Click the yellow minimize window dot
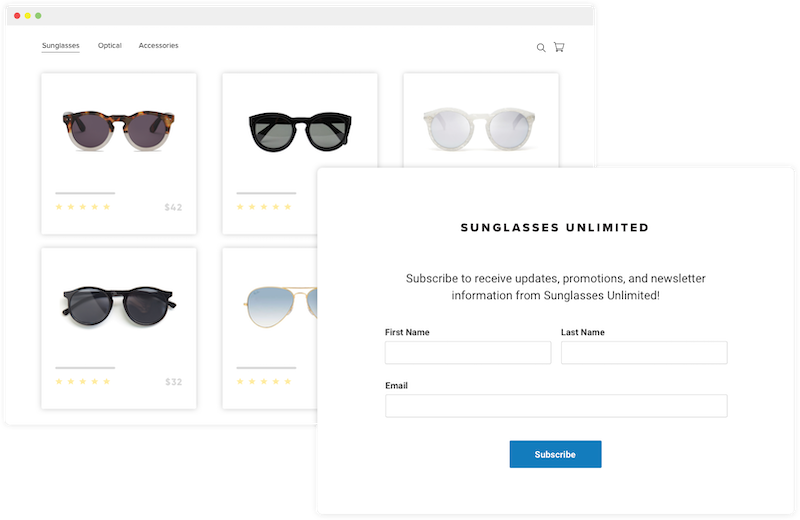The height and width of the screenshot is (520, 800). click(28, 16)
